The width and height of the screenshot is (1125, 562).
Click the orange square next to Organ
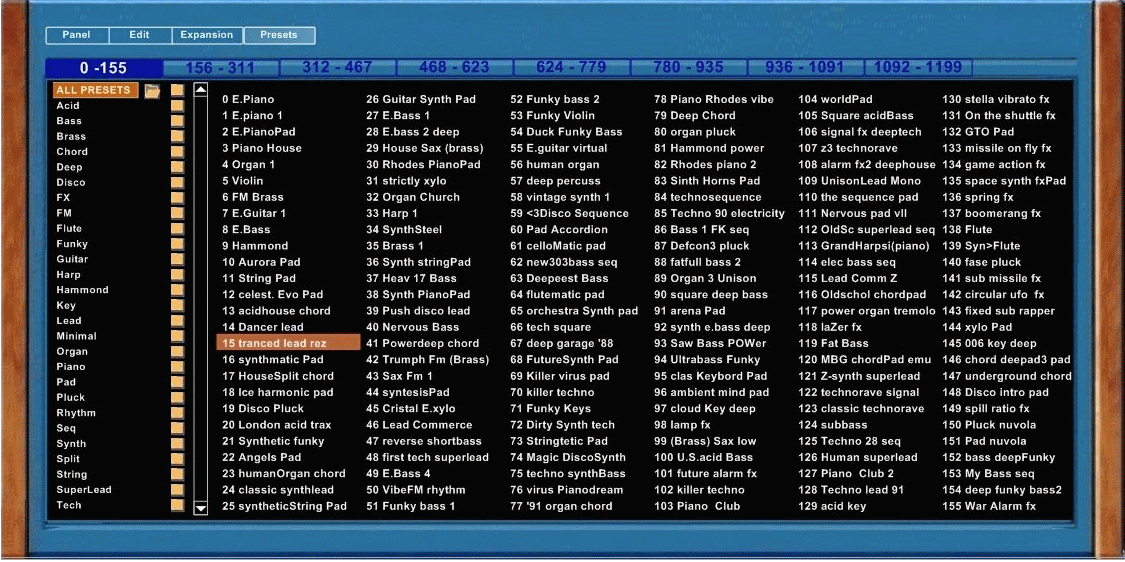pos(177,352)
